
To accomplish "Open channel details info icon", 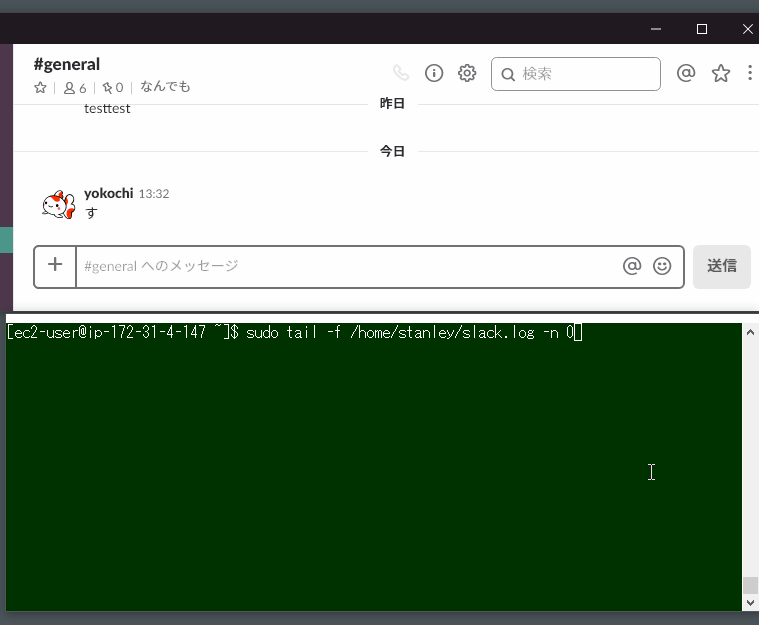I will pos(434,73).
